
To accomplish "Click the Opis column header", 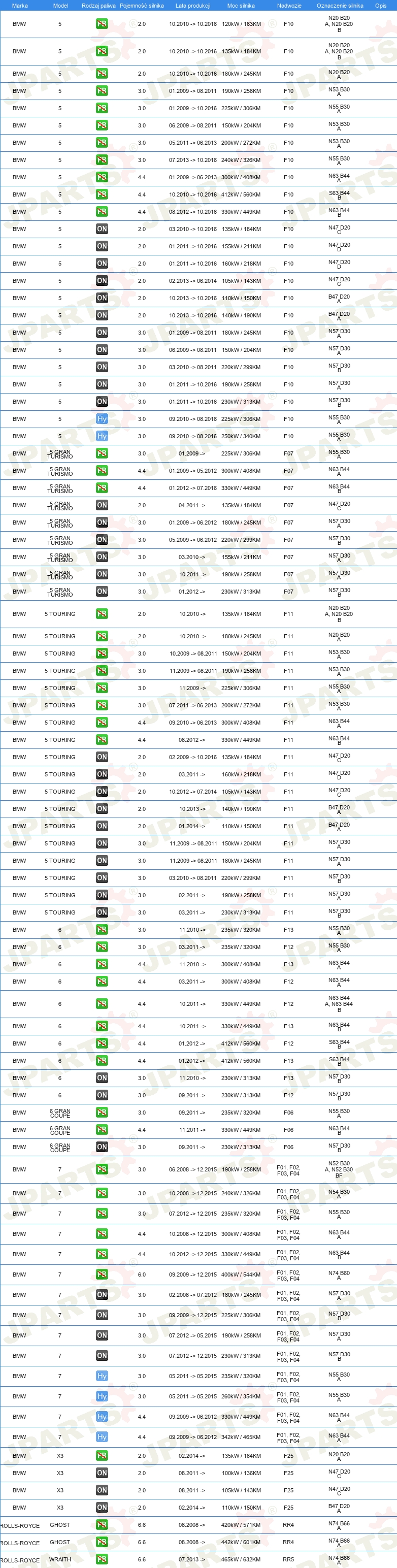I will [381, 6].
